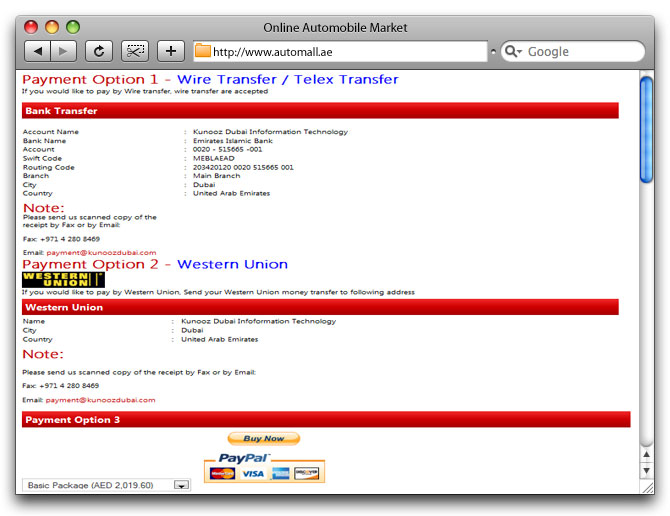
Task: Click the Fax number under Western Union note
Action: [69, 385]
